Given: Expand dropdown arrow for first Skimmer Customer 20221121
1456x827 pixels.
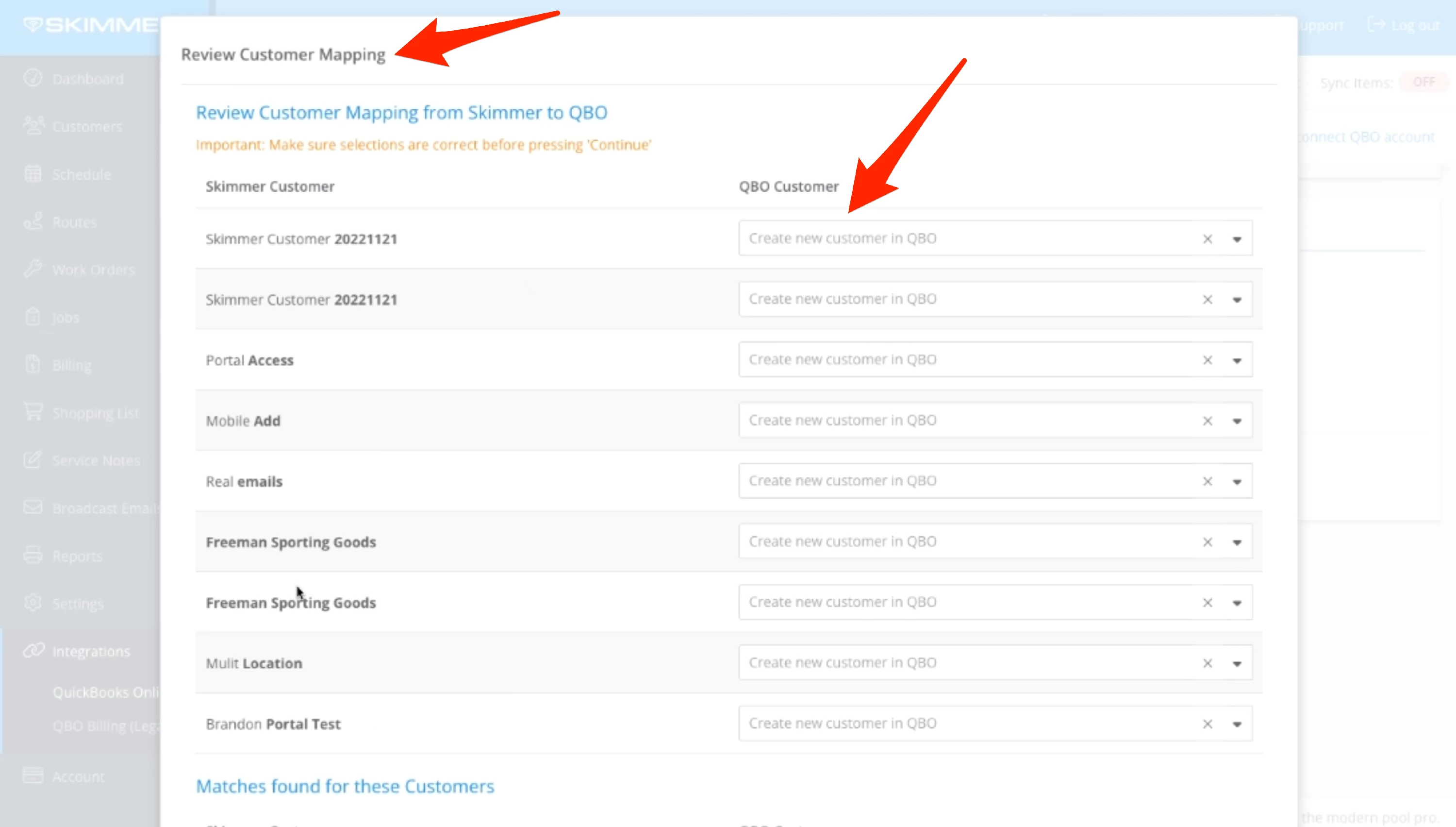Looking at the screenshot, I should point(1237,239).
